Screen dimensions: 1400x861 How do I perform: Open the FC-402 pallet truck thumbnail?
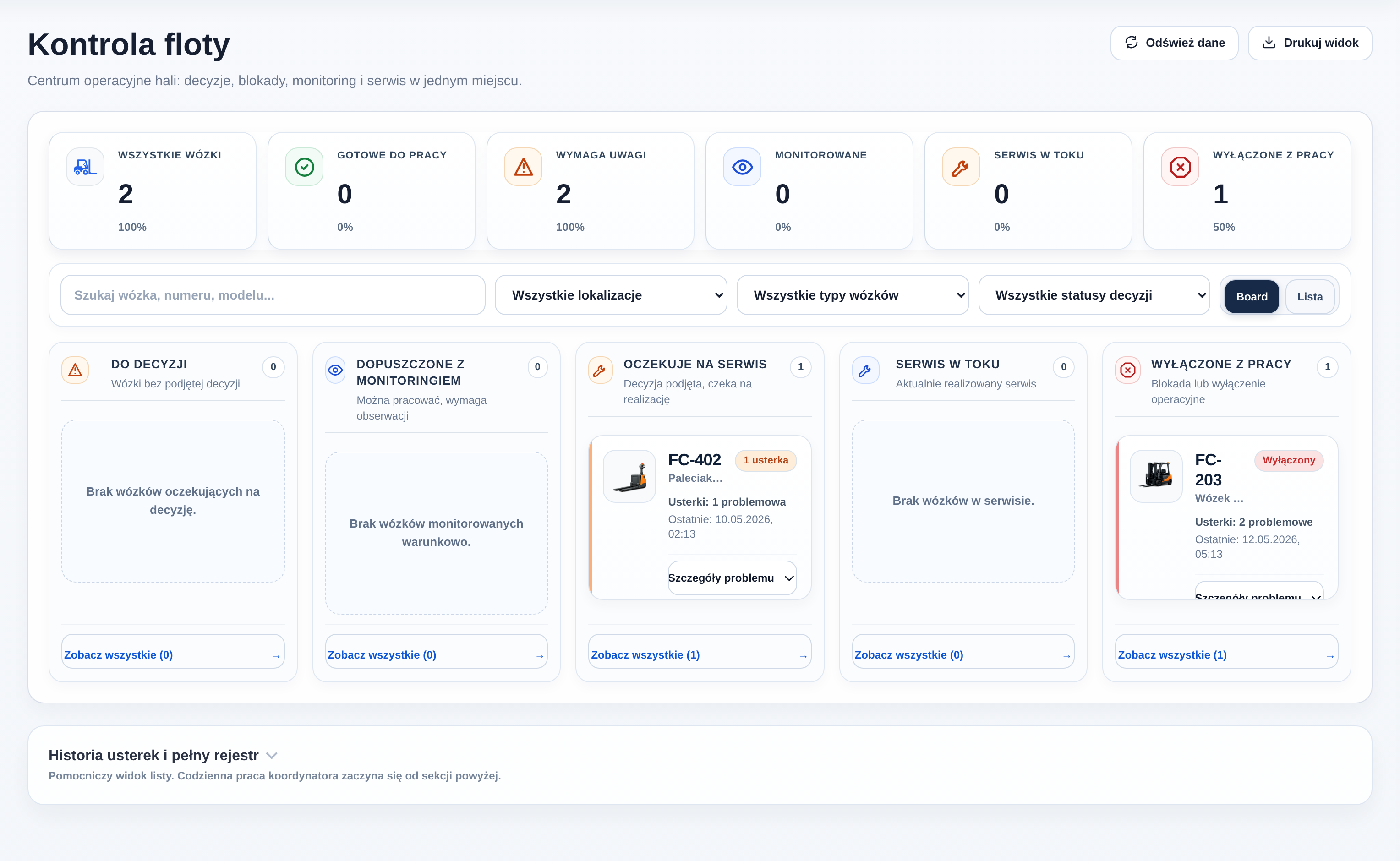pyautogui.click(x=629, y=476)
